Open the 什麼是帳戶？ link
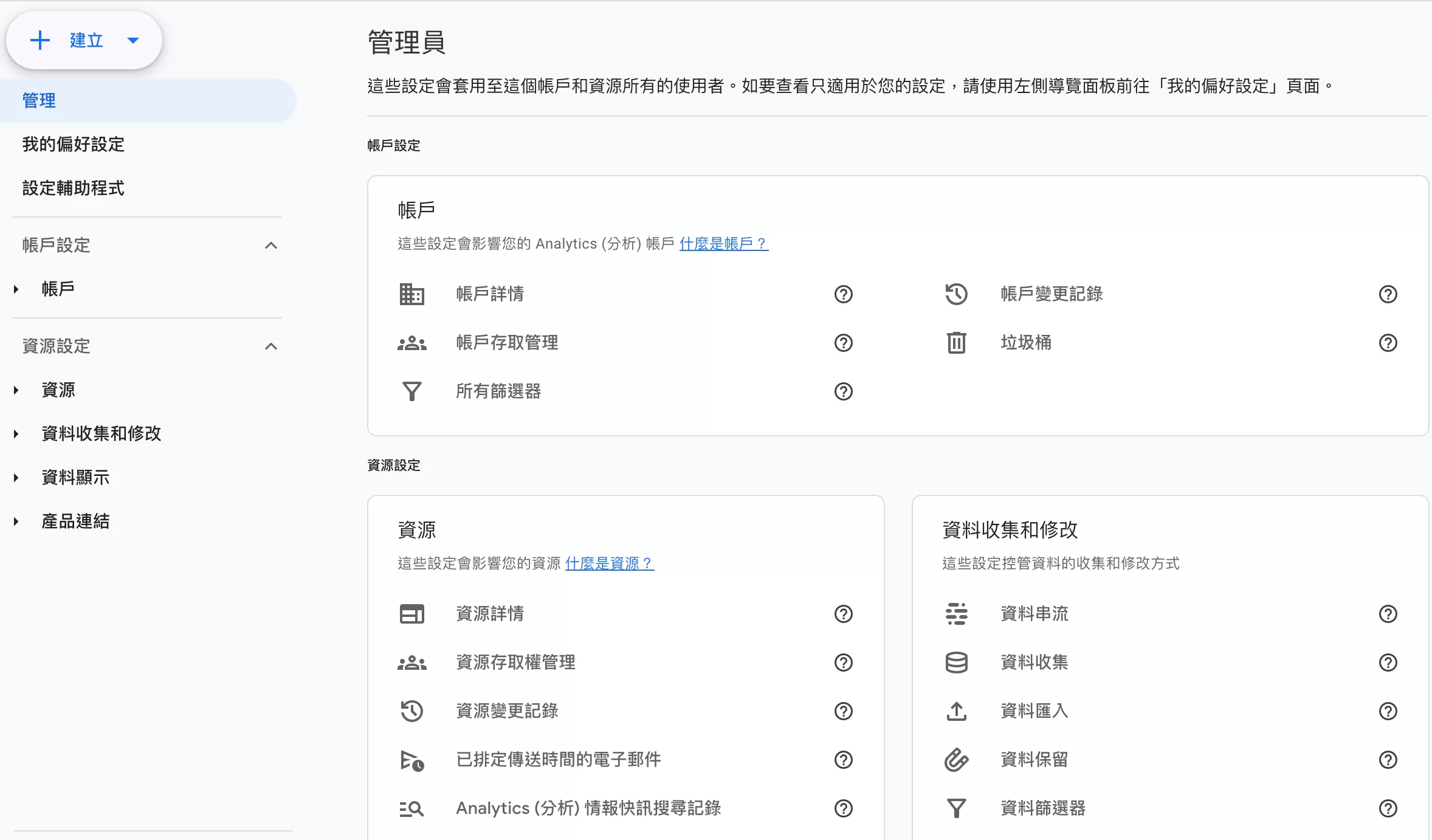This screenshot has height=840, width=1432. pyautogui.click(x=723, y=244)
